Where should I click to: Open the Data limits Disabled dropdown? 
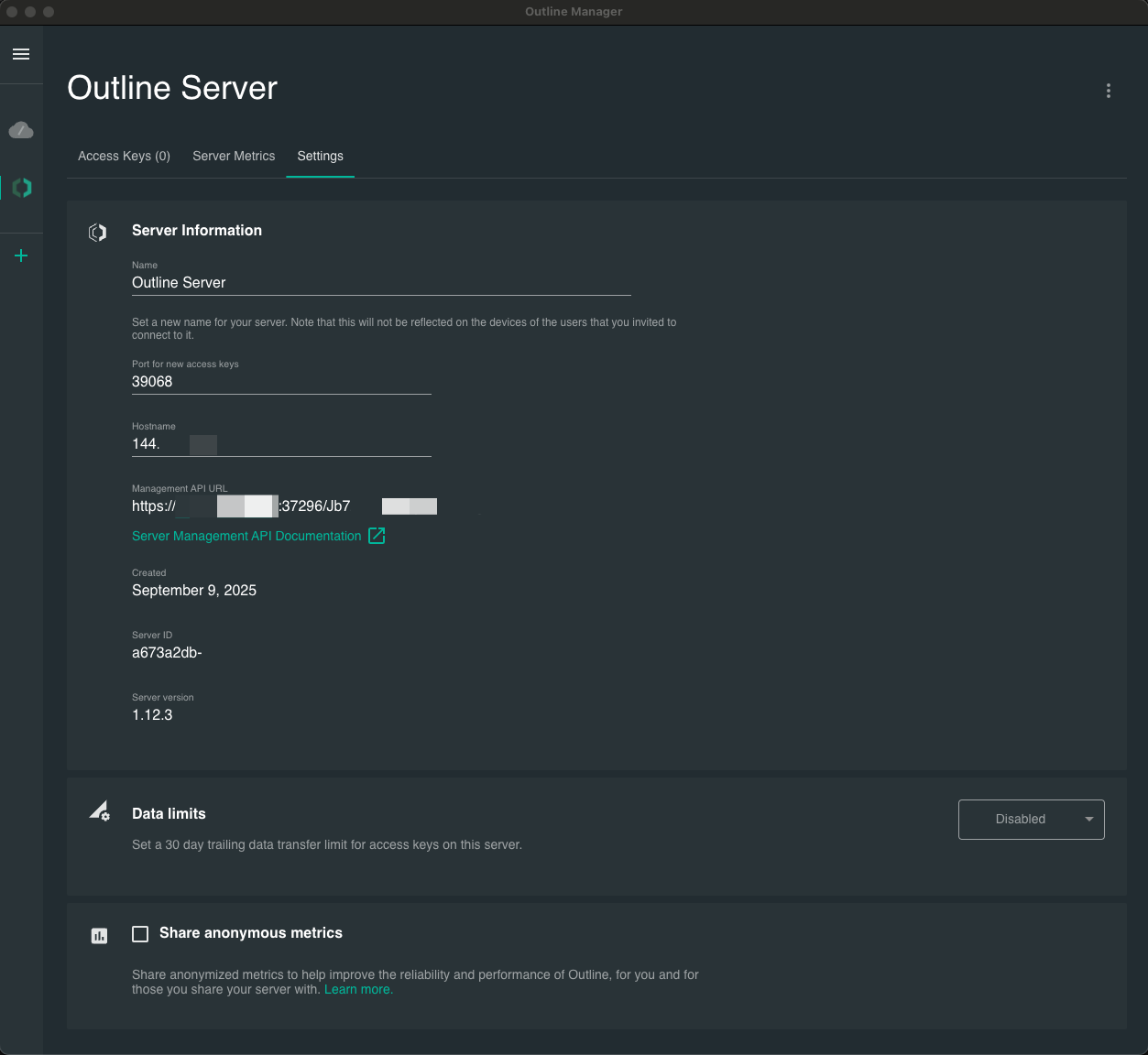point(1032,820)
